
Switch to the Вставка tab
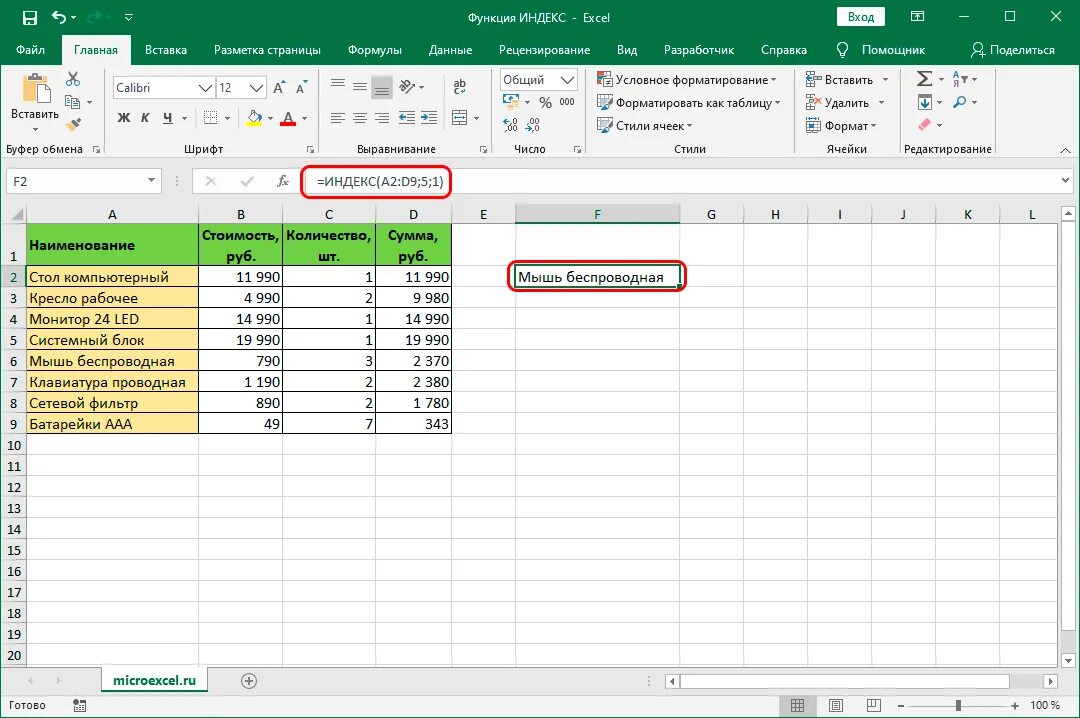click(165, 50)
